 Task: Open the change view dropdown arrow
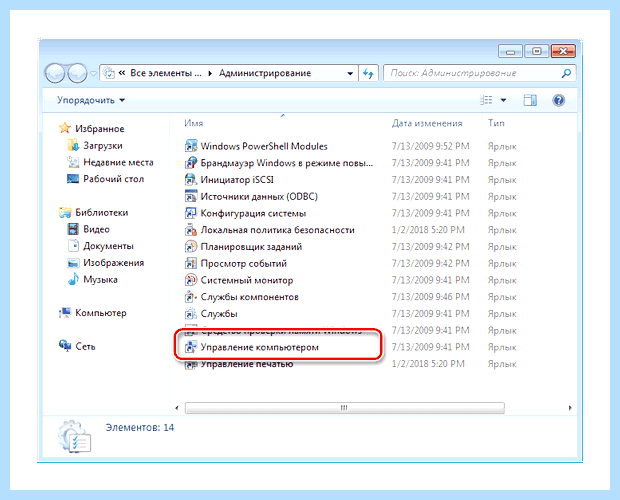click(503, 100)
